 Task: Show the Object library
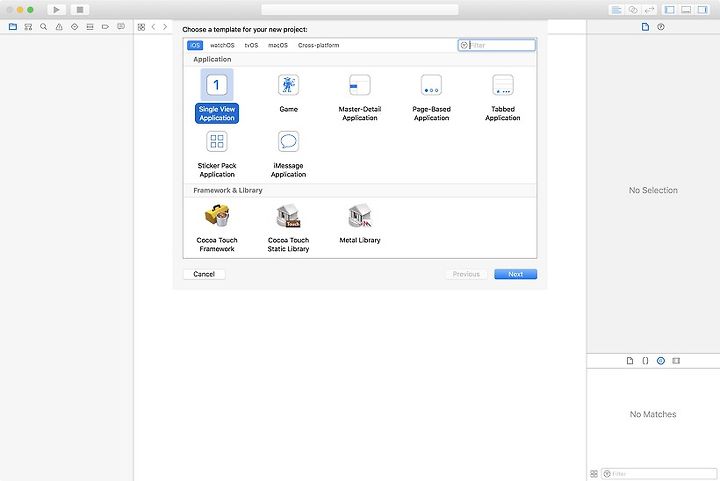point(661,361)
